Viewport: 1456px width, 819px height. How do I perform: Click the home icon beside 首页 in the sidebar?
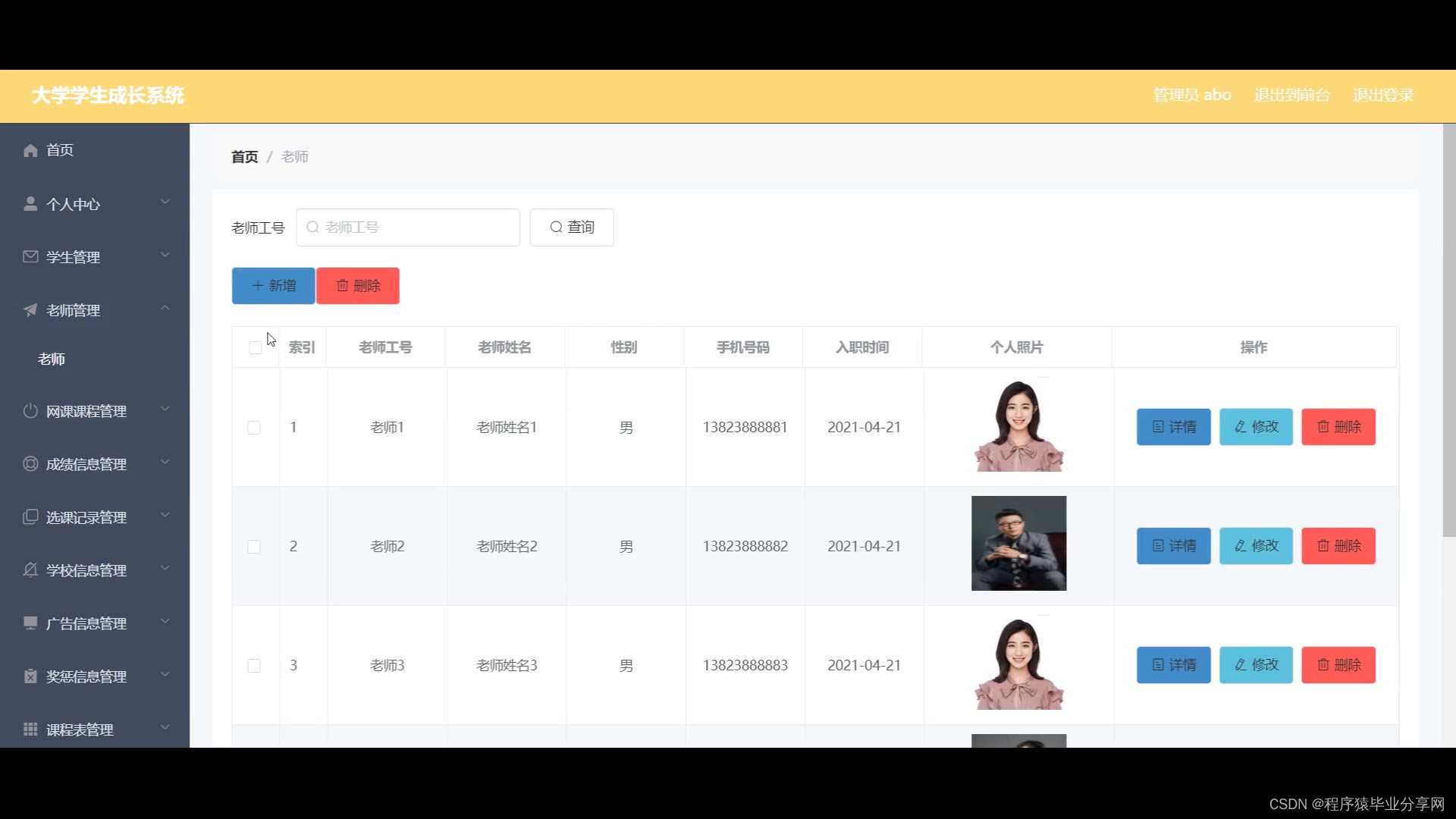30,150
